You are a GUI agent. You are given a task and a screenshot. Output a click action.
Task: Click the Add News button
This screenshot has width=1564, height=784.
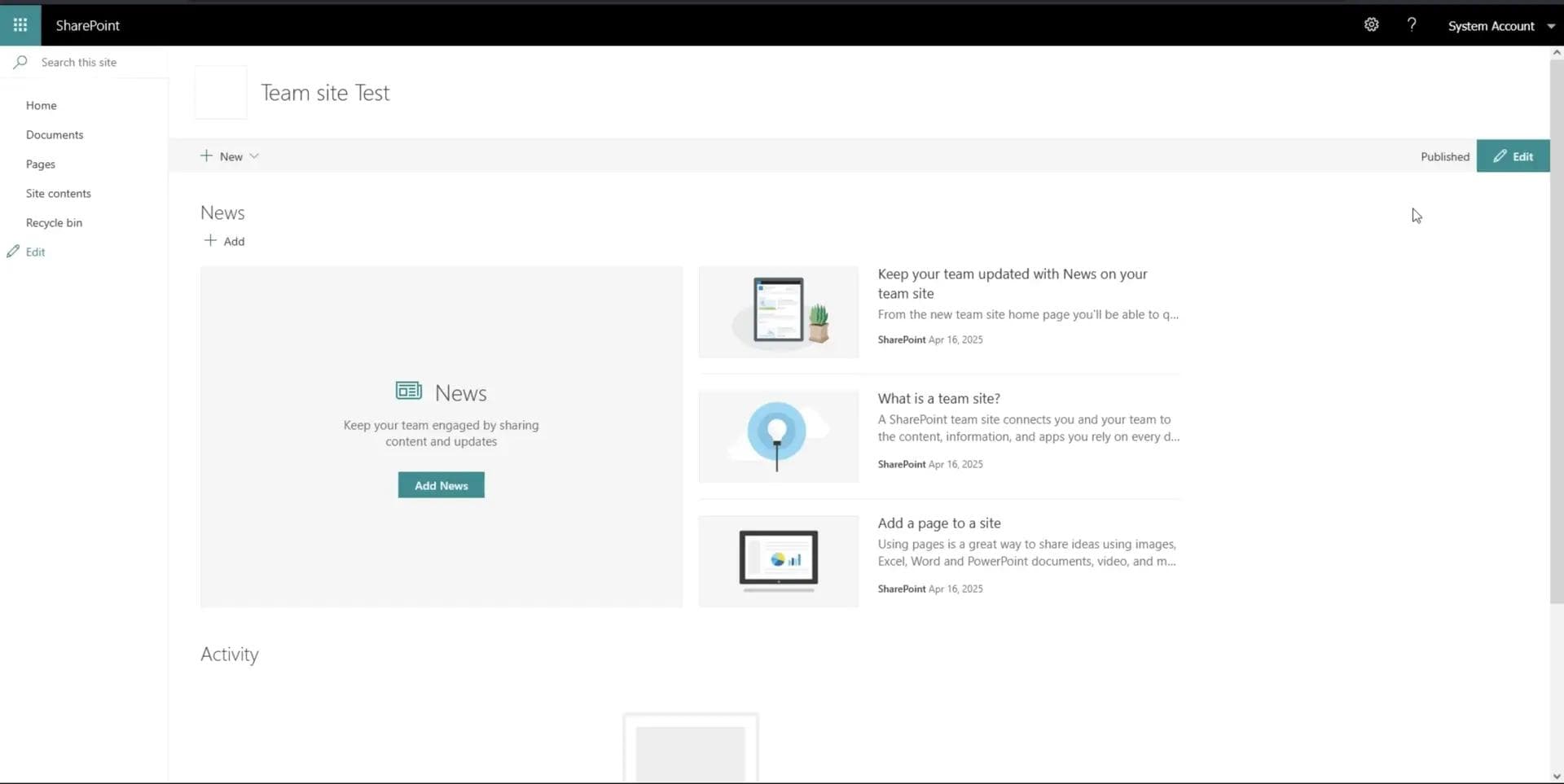click(x=441, y=485)
